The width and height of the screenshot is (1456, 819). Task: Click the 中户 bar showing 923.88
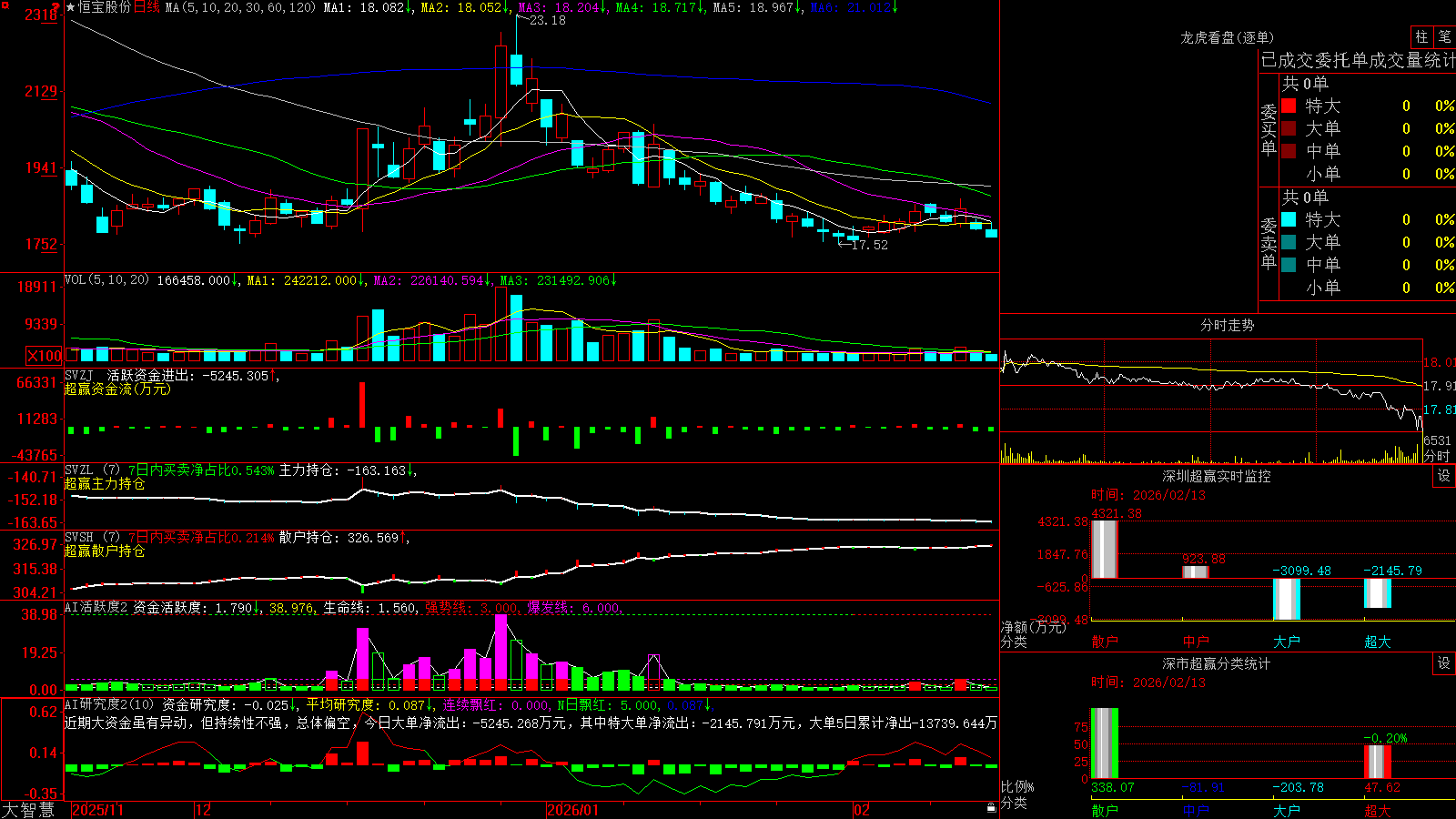tap(1196, 571)
